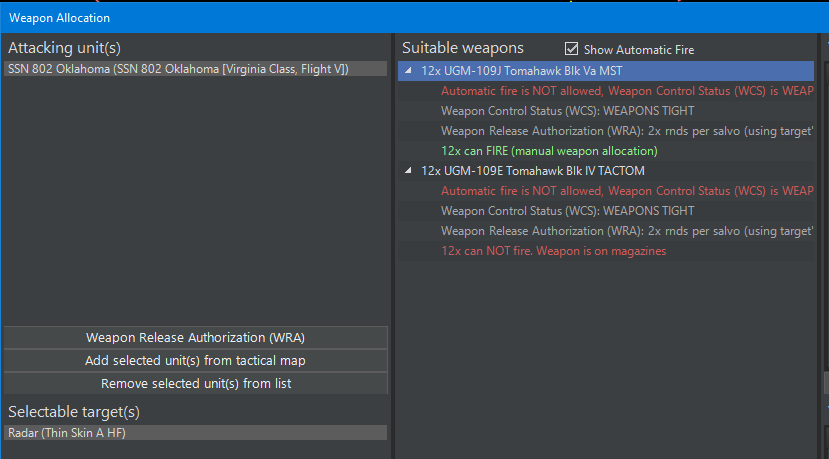
Task: Select the 12x UGM-109J Tomahawk Blk Va MST weapon
Action: pyautogui.click(x=535, y=71)
